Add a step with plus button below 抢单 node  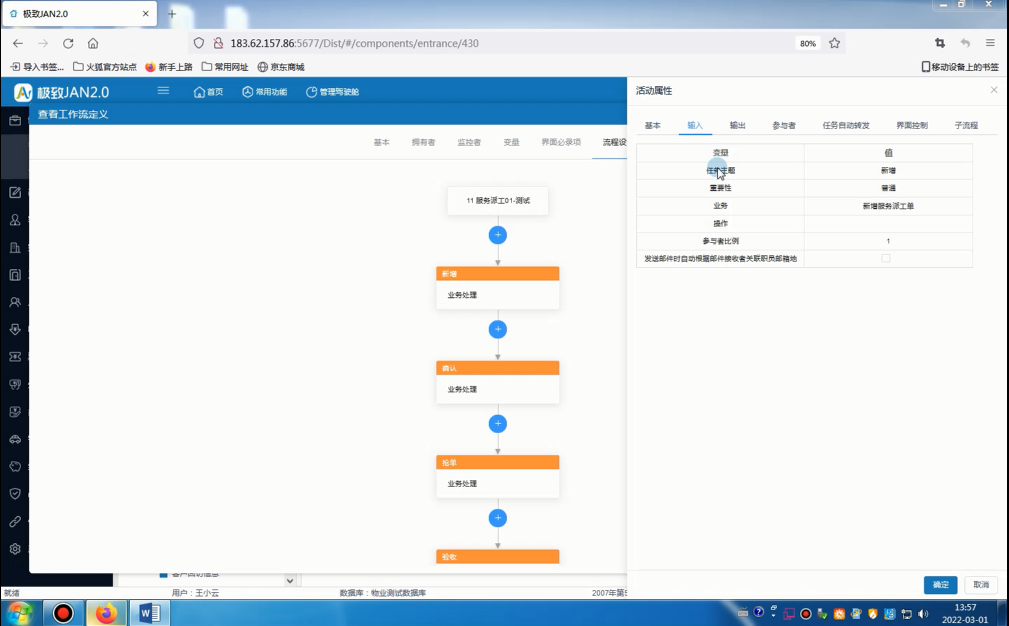coord(497,518)
